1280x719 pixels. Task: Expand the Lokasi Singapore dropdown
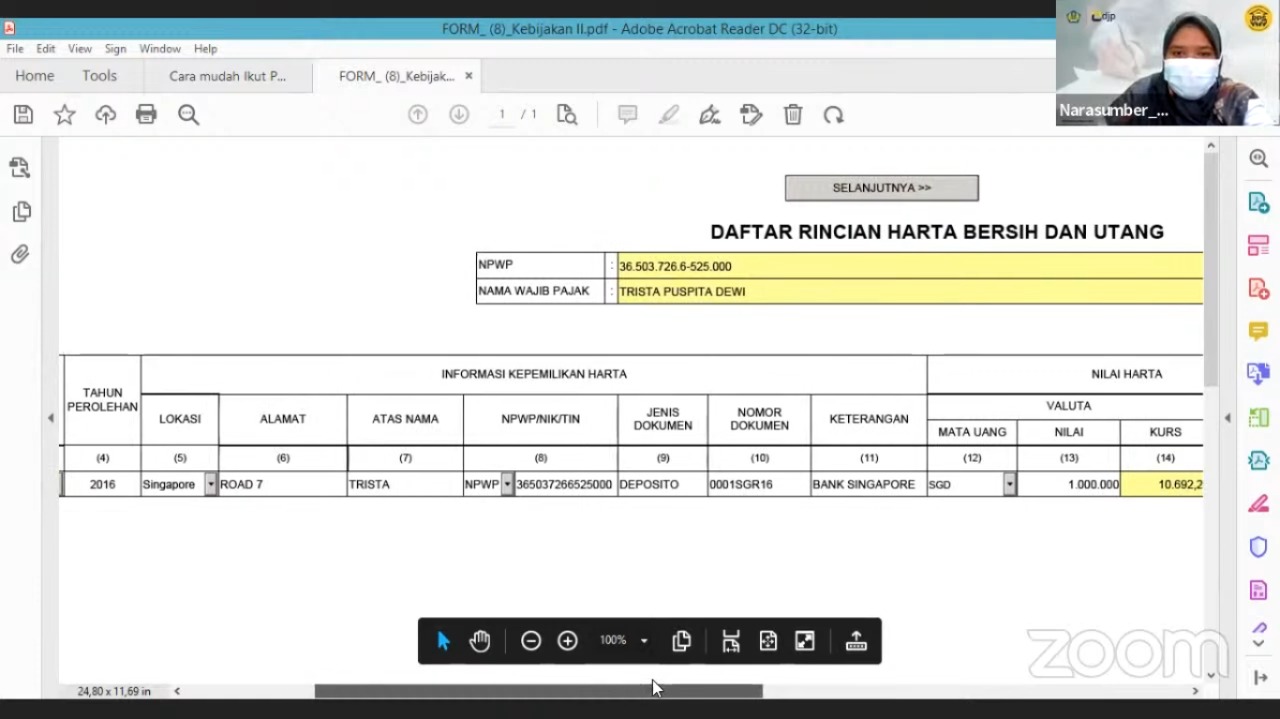click(210, 485)
